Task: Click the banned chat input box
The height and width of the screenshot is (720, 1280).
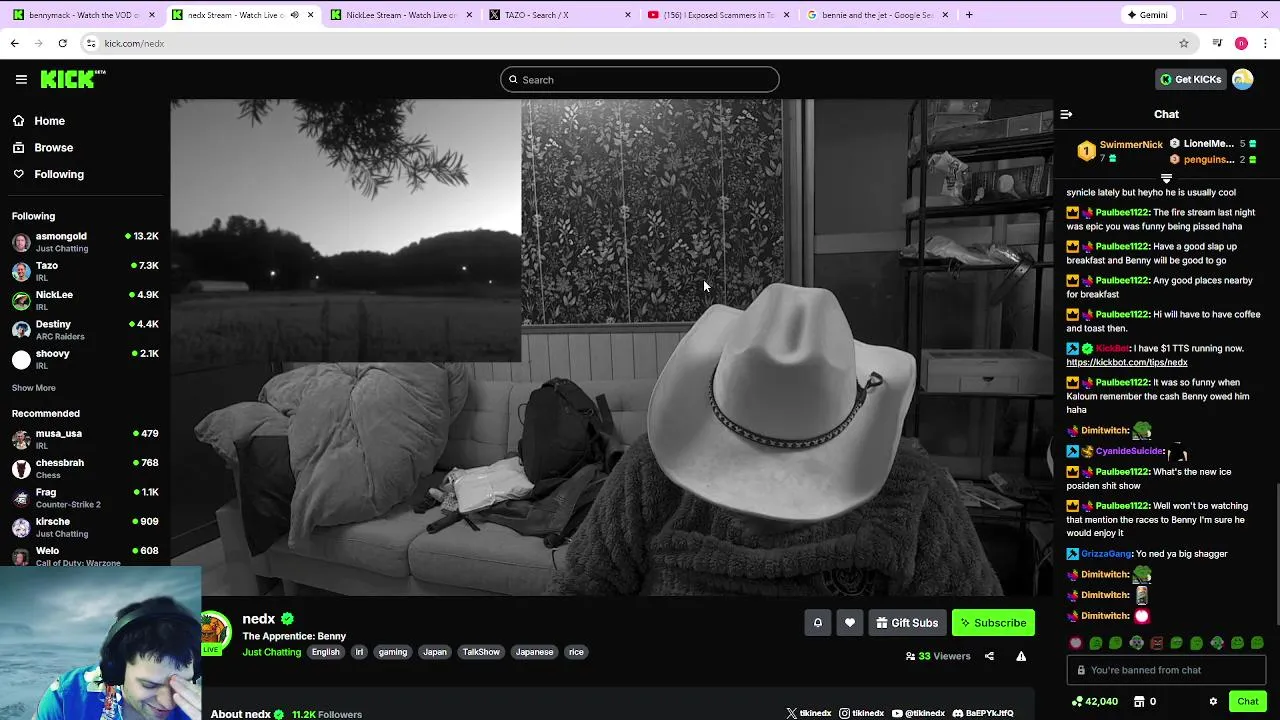Action: coord(1166,670)
